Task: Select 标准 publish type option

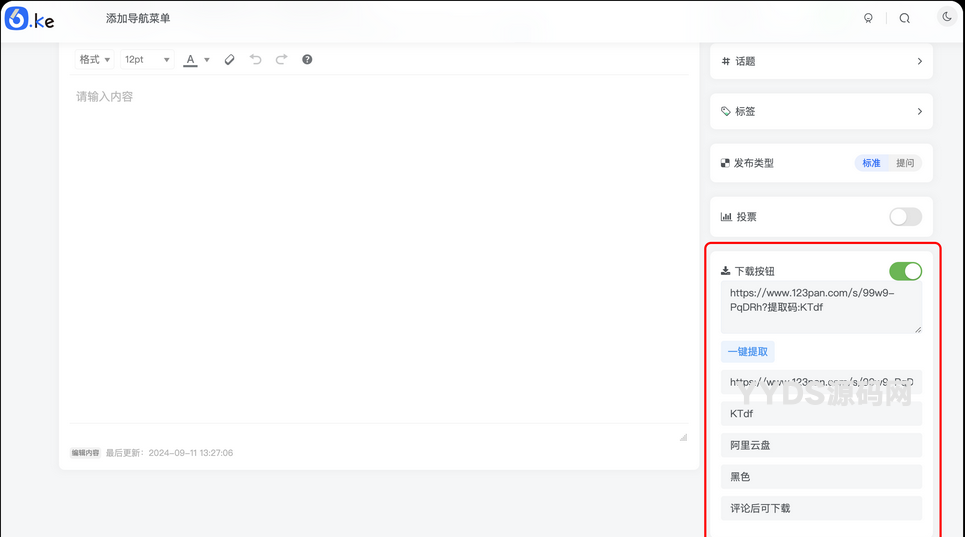Action: coord(871,163)
